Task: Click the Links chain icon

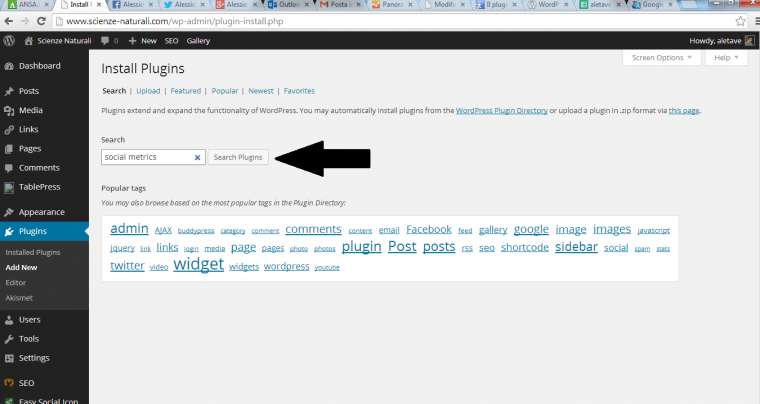Action: click(x=9, y=130)
